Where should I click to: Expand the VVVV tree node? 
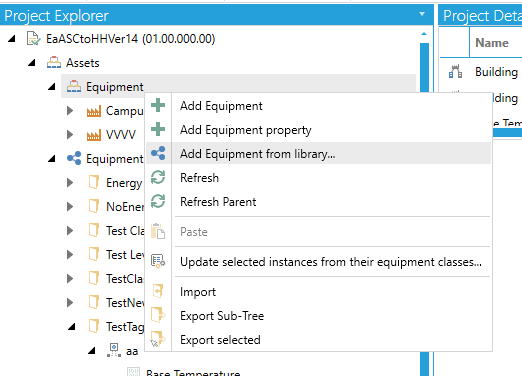point(70,135)
